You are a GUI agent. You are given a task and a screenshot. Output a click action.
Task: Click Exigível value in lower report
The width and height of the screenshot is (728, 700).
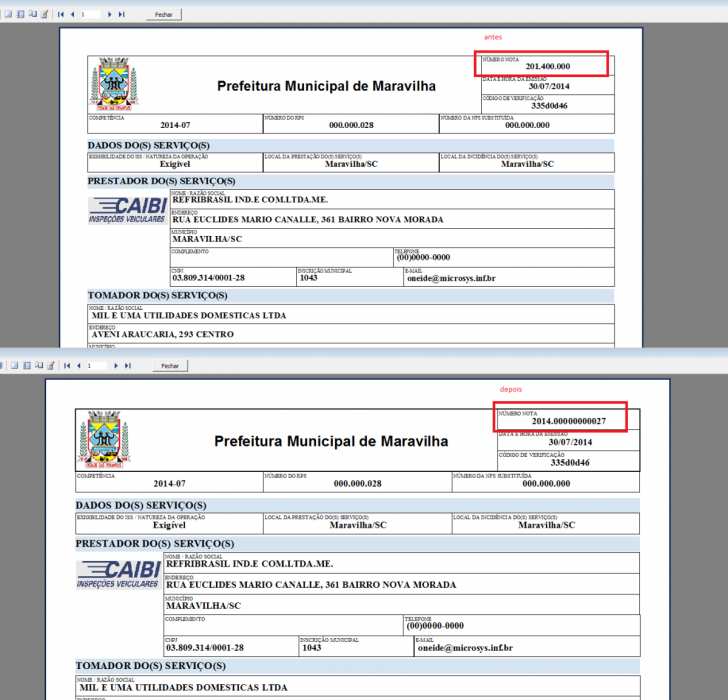(x=169, y=525)
